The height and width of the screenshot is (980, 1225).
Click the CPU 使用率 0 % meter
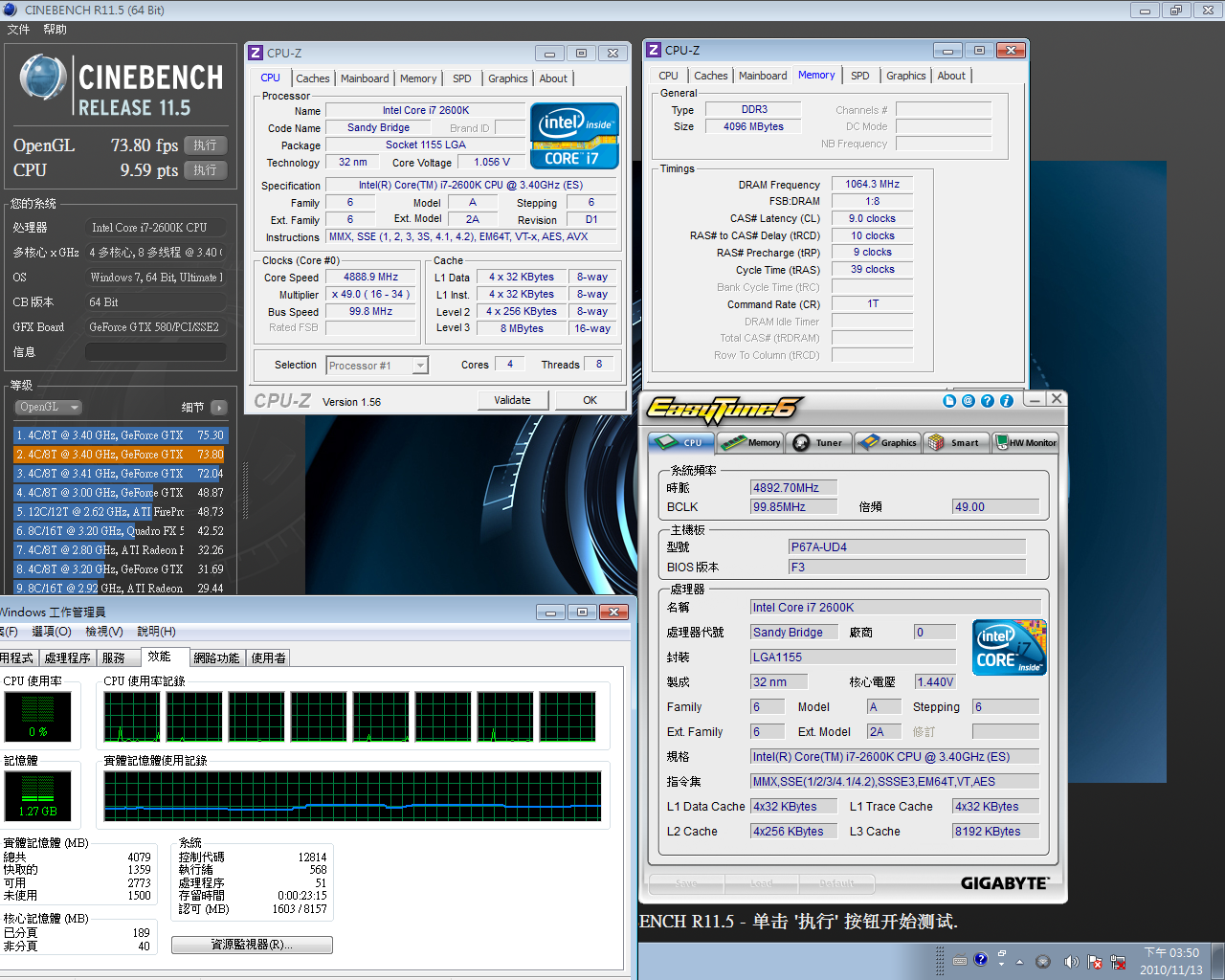coord(38,717)
